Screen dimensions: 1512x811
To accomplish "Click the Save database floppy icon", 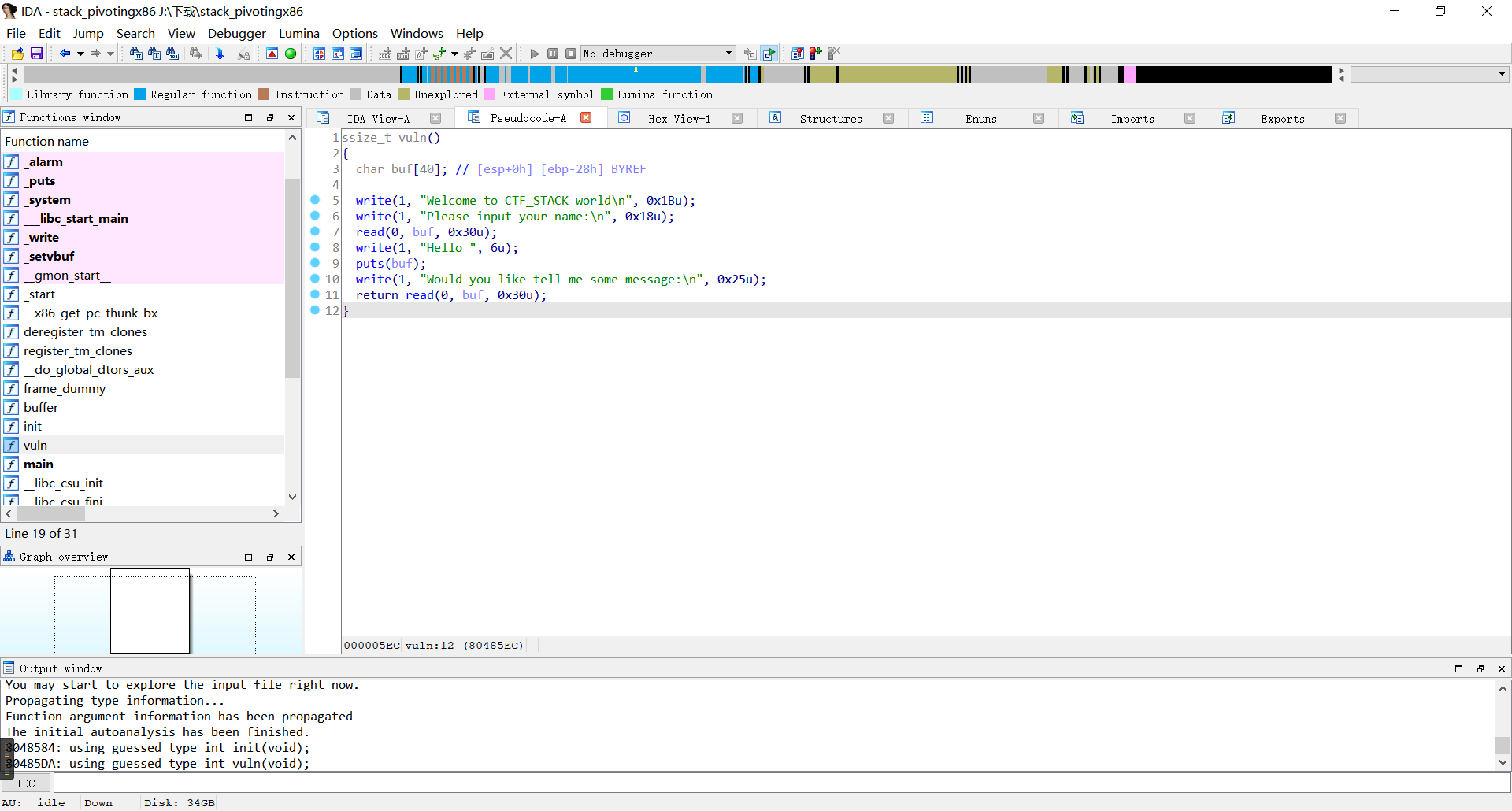I will pos(36,54).
